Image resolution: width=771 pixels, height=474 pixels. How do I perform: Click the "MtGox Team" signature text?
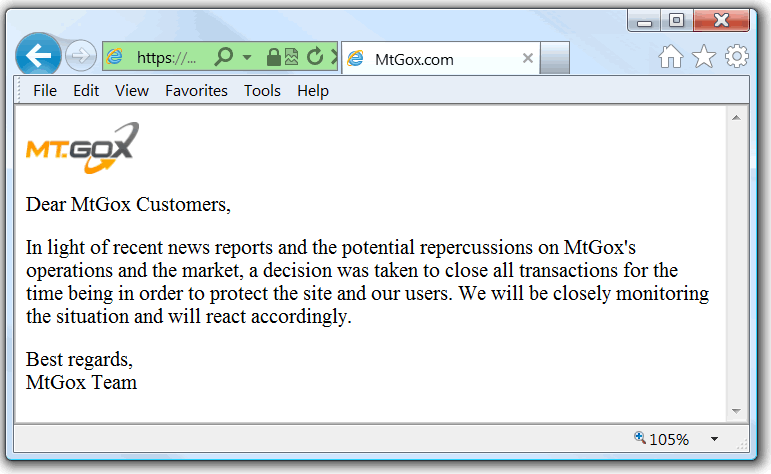point(81,383)
